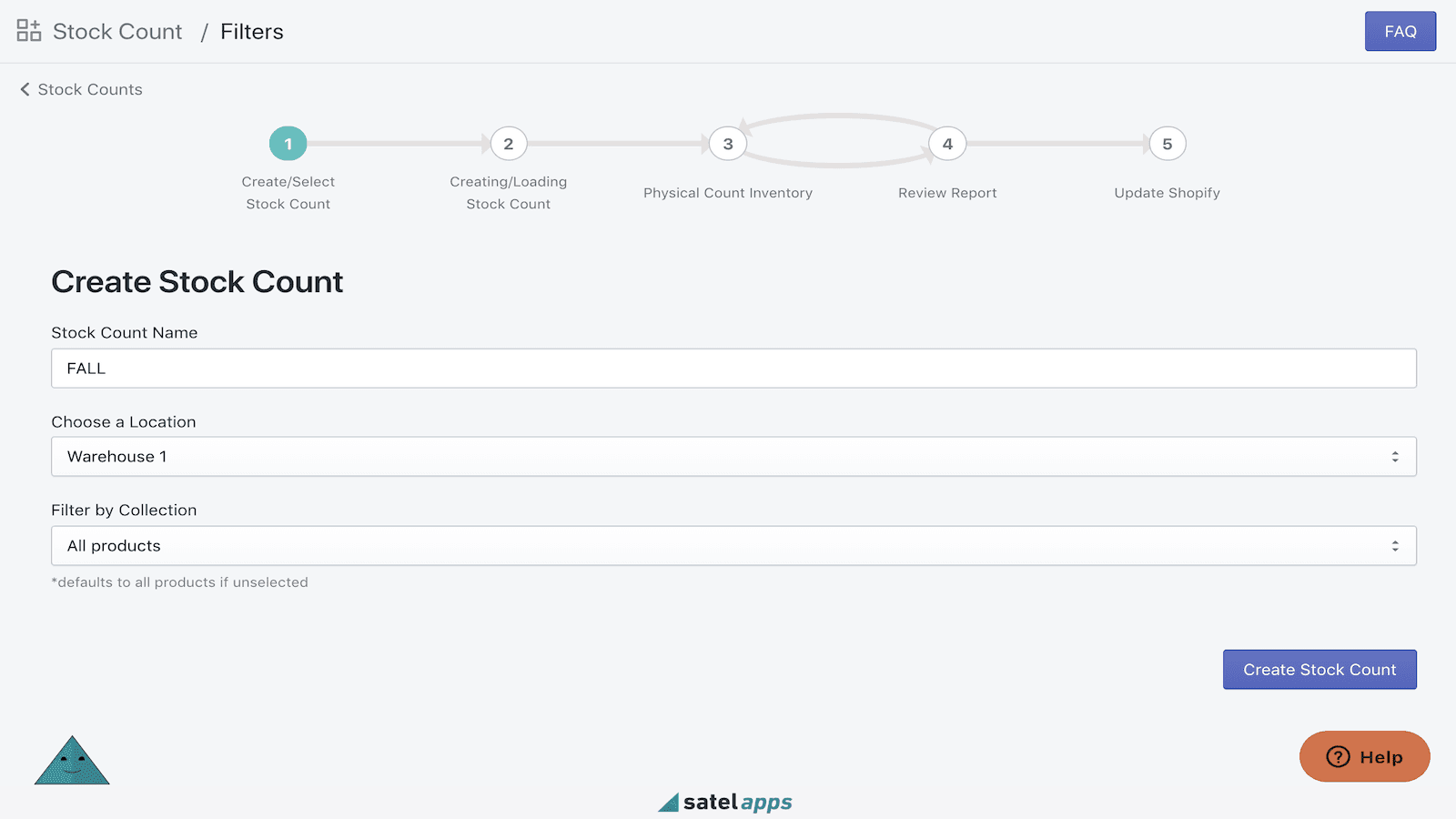Click the Stock Count breadcrumb label

pos(116,31)
